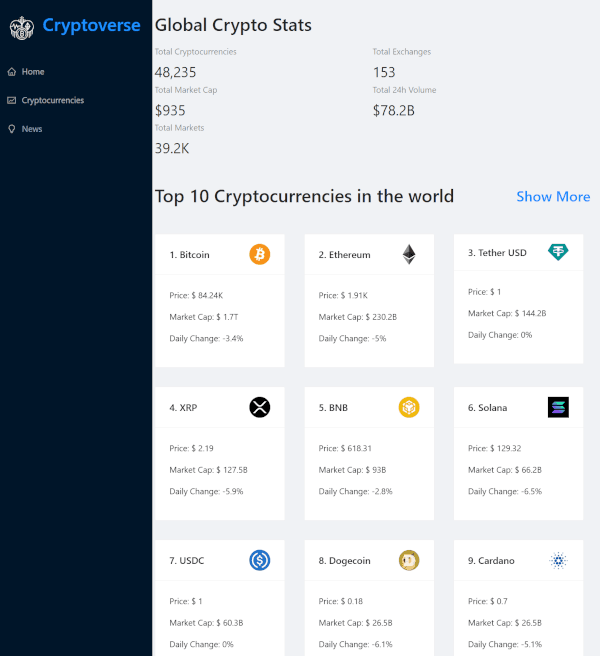
Task: Click the XRP black logo icon
Action: click(259, 407)
